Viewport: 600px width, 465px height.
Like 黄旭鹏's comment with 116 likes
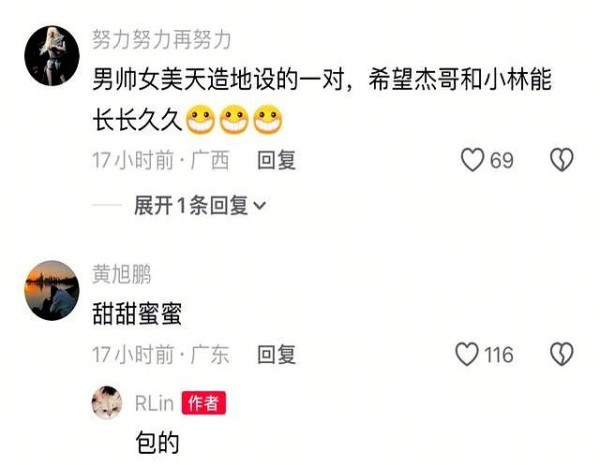(x=467, y=354)
